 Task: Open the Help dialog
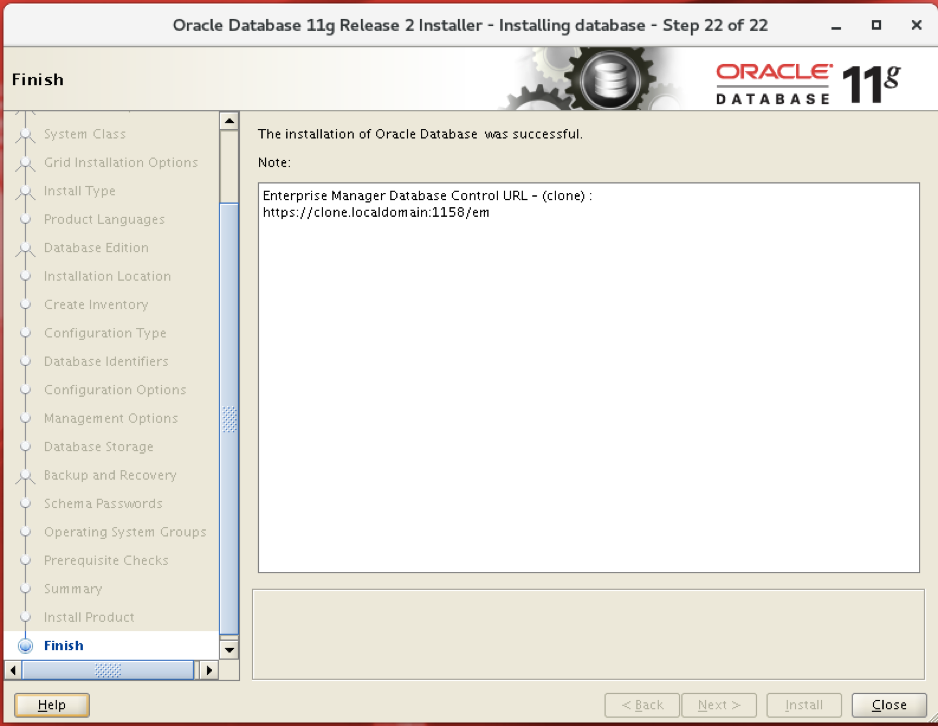pos(51,704)
